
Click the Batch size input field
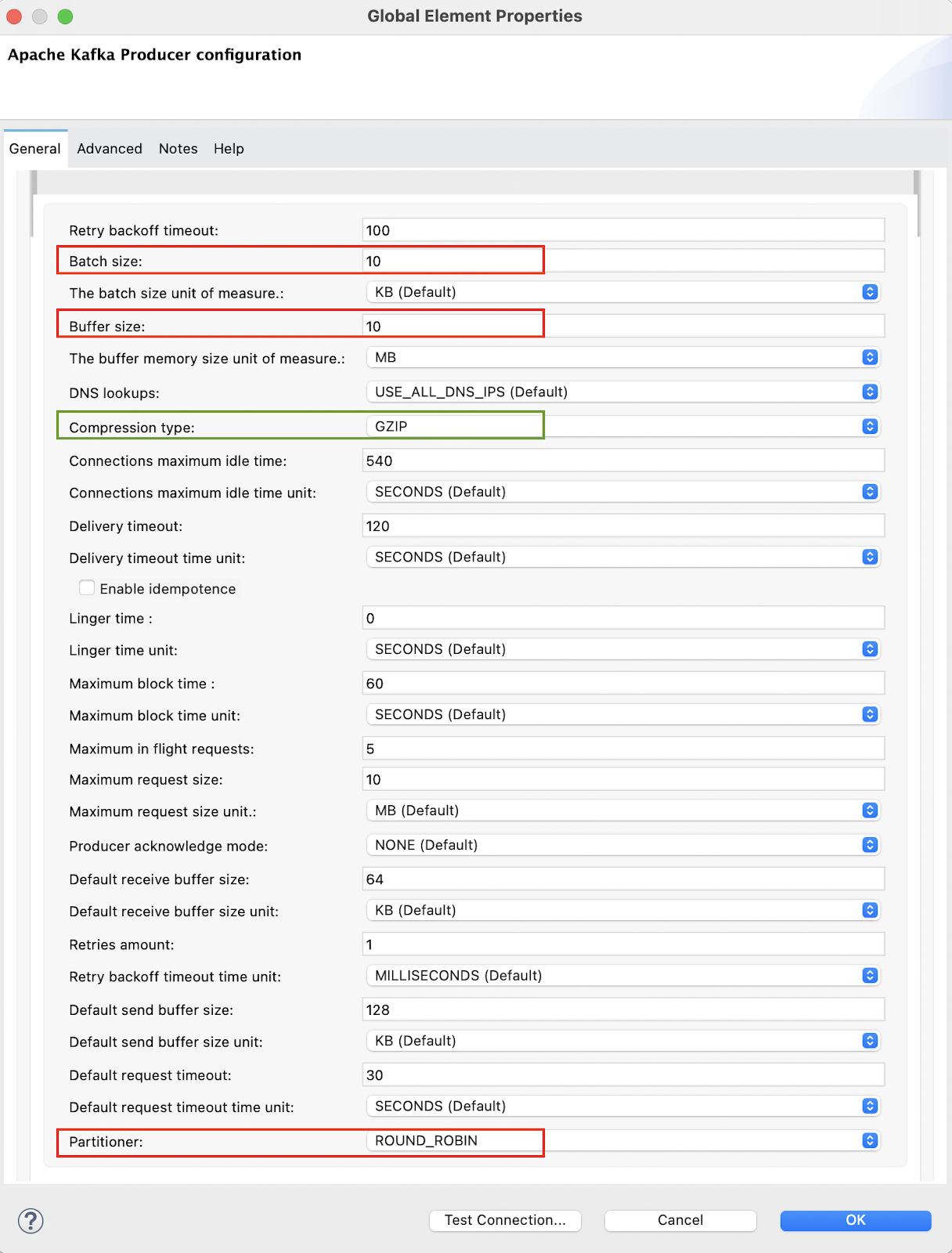coord(623,261)
